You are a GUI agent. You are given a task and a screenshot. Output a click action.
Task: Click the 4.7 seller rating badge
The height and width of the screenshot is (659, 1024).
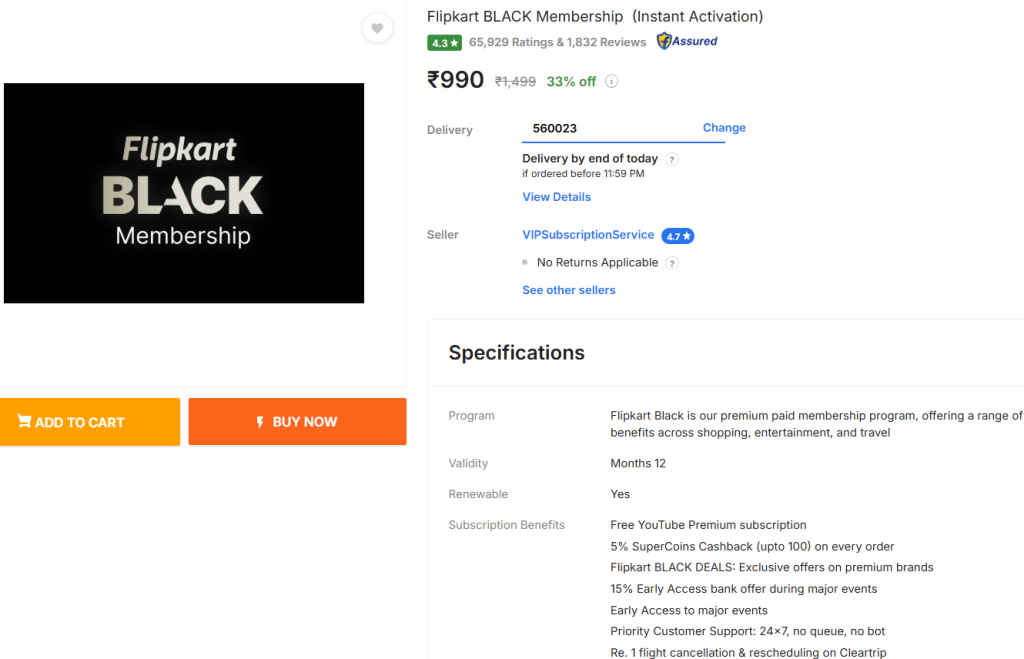pyautogui.click(x=678, y=235)
